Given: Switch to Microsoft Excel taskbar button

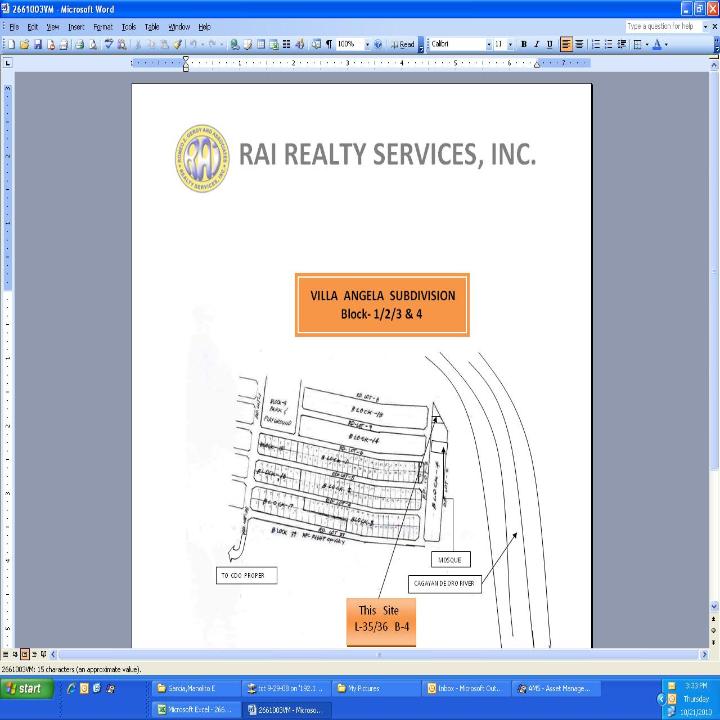Looking at the screenshot, I should (x=197, y=709).
